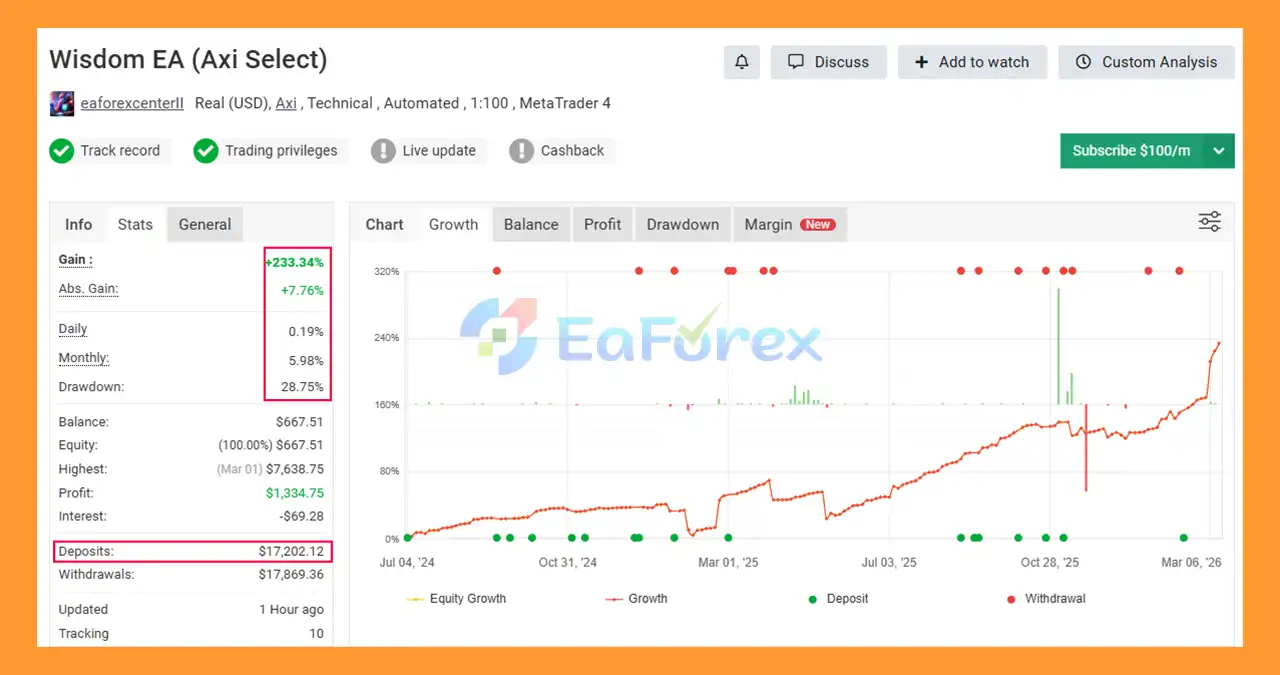Open chart settings sliders icon

(1209, 222)
